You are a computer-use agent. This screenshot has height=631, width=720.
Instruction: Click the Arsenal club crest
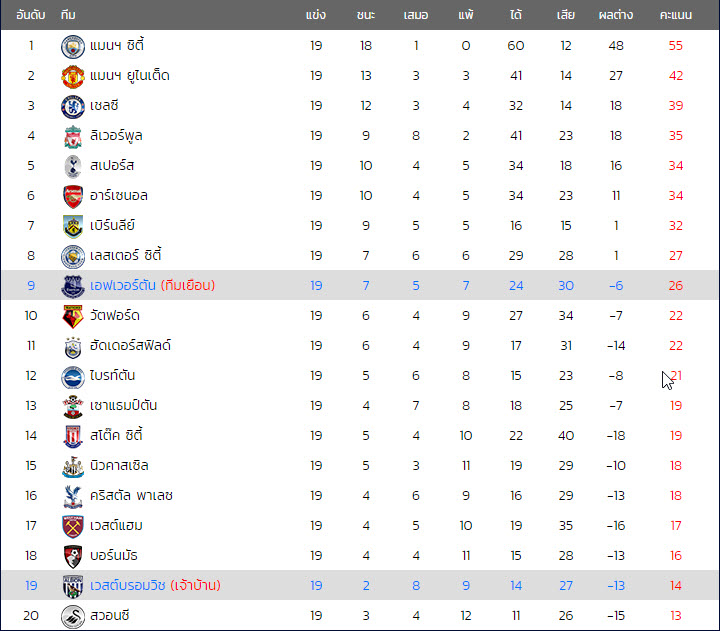73,197
